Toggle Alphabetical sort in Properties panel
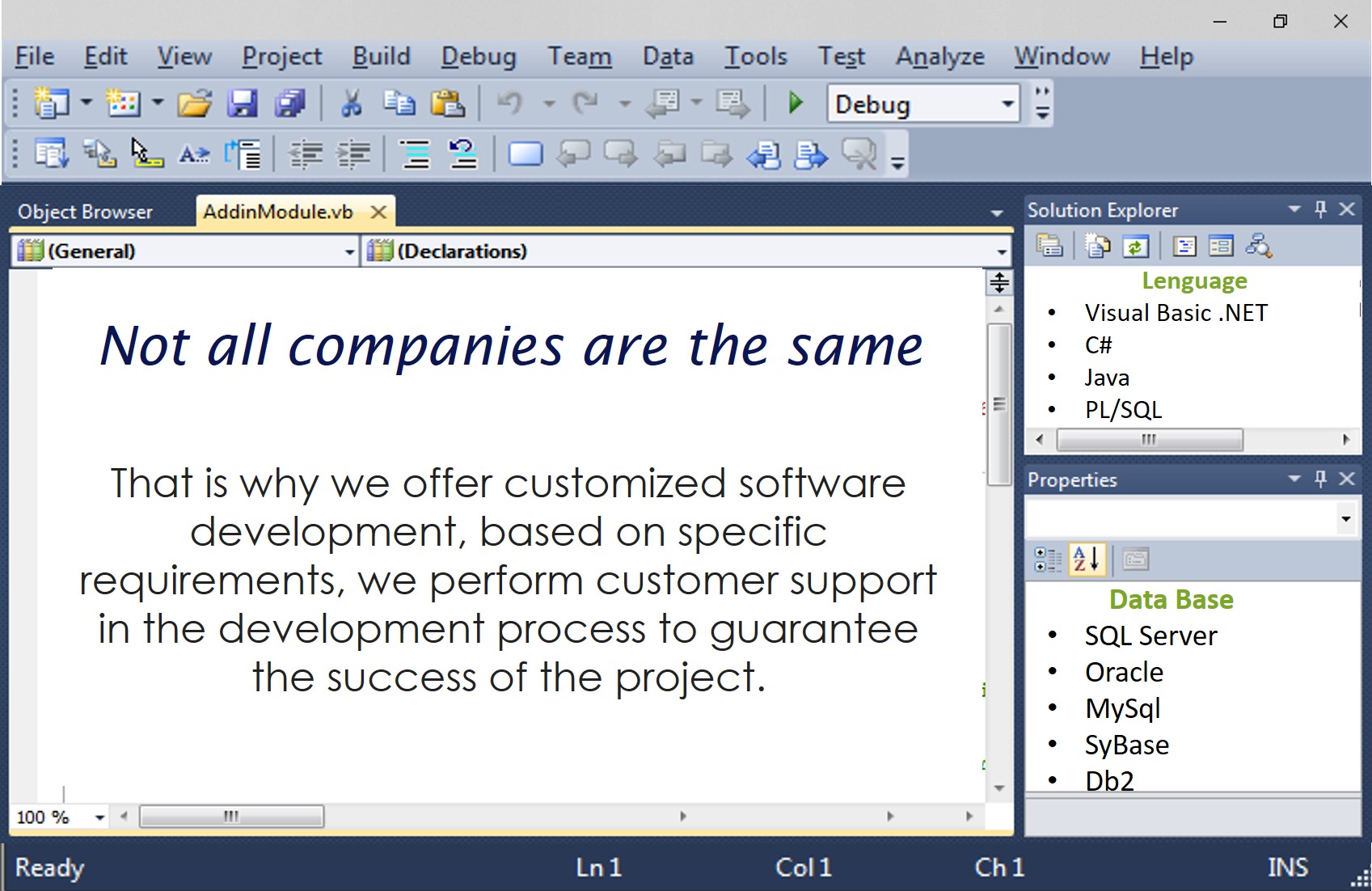This screenshot has width=1372, height=891. point(1087,559)
